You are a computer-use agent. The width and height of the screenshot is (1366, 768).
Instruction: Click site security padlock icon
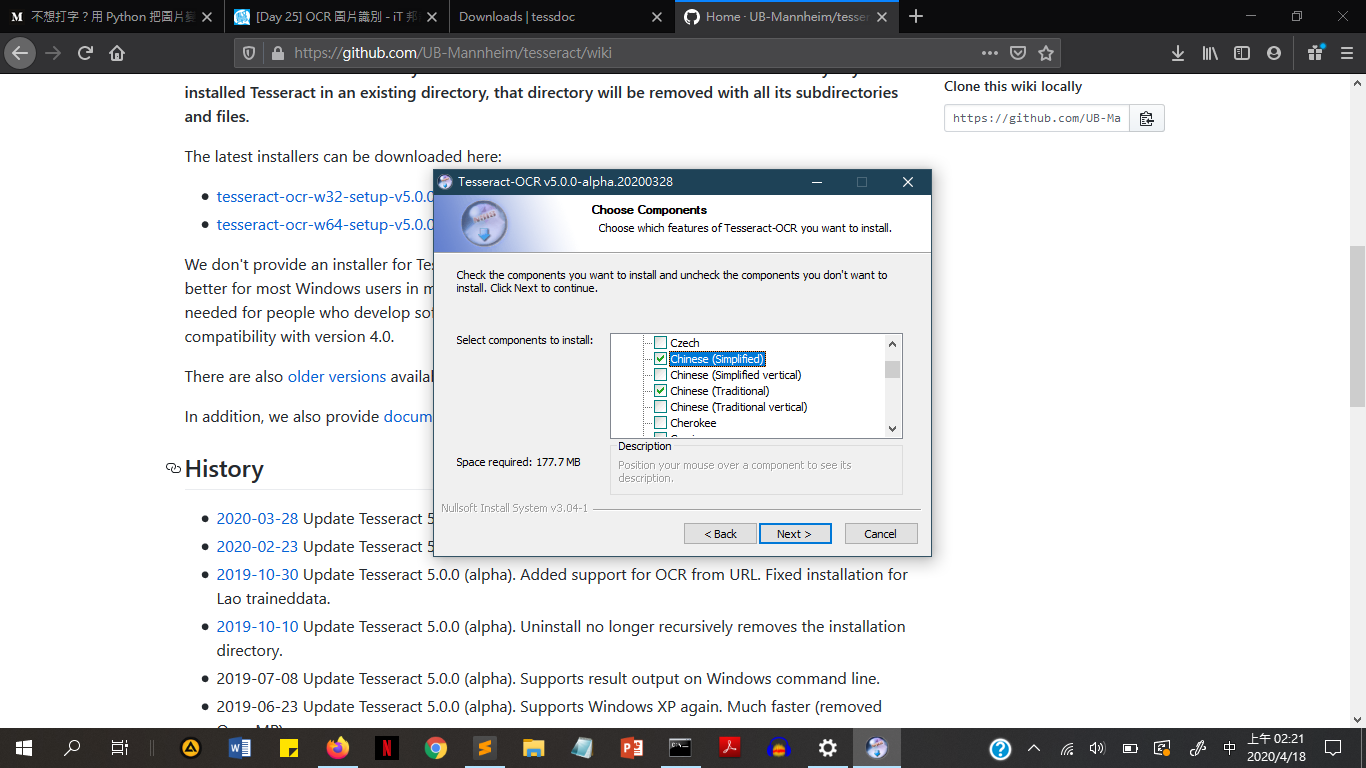pos(277,53)
